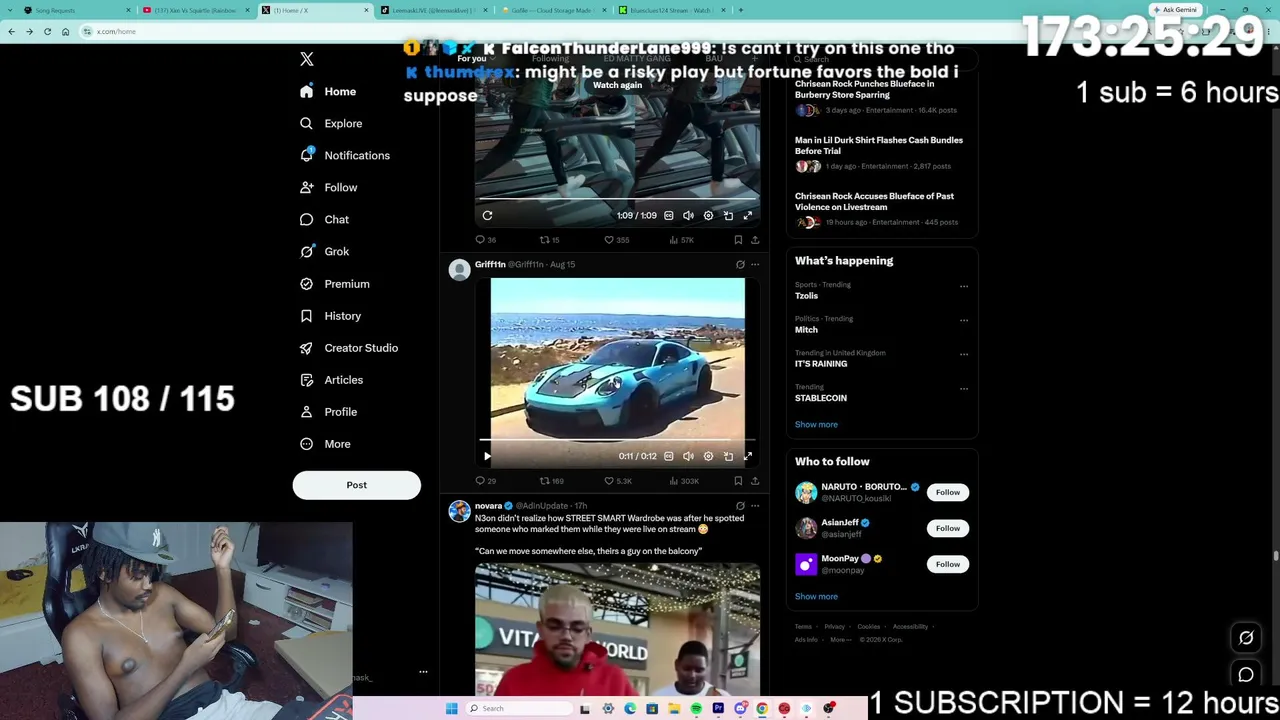Click the X logo in sidebar
1280x720 pixels.
pos(307,59)
